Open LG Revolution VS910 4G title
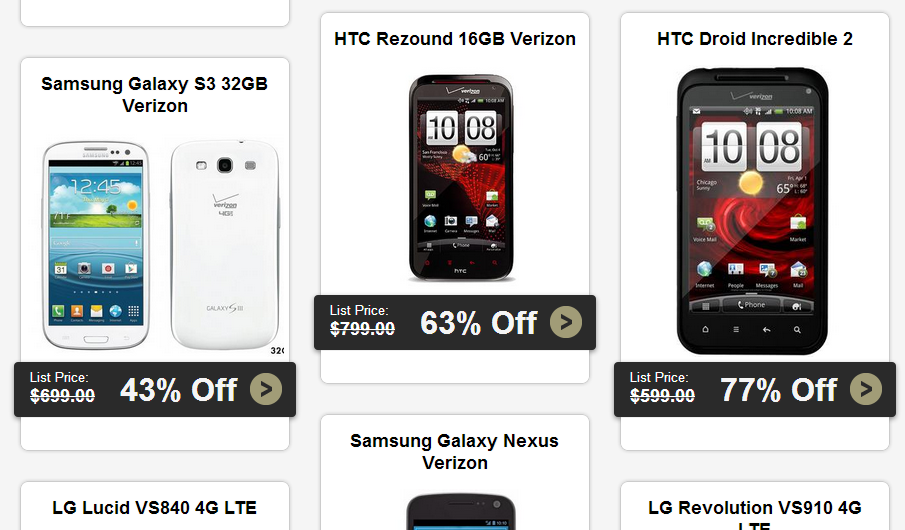The image size is (905, 530). (755, 514)
